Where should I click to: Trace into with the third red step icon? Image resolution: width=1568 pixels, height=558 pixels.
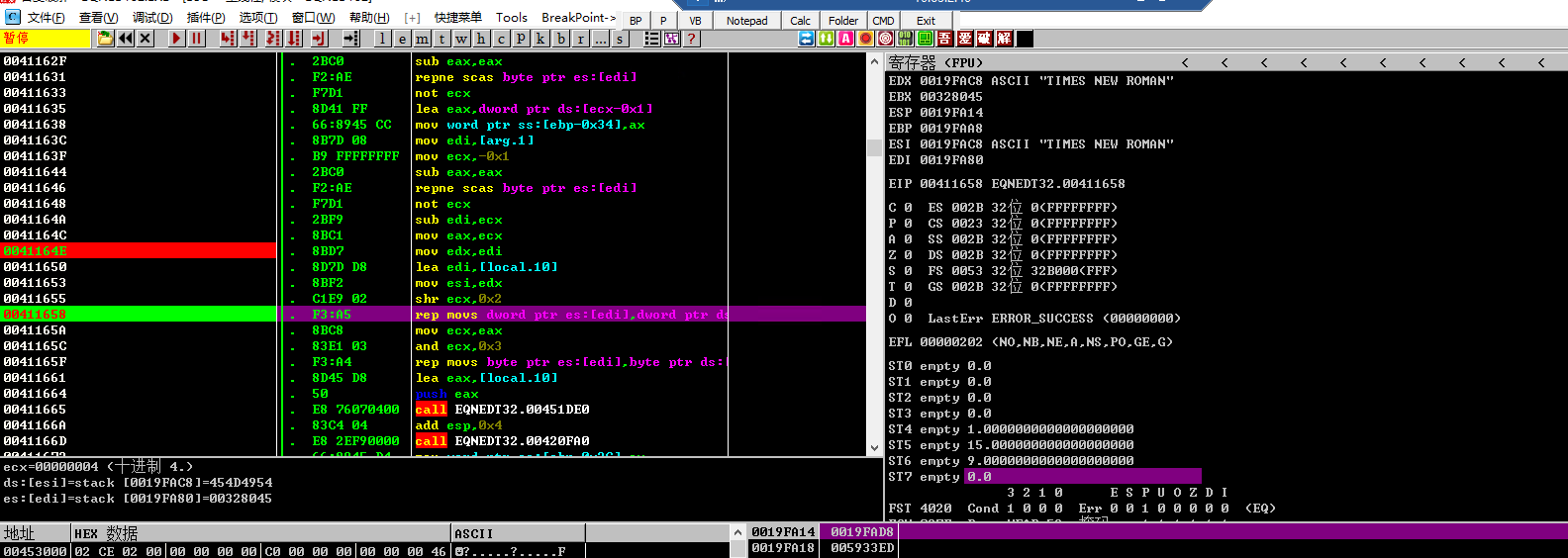click(274, 38)
